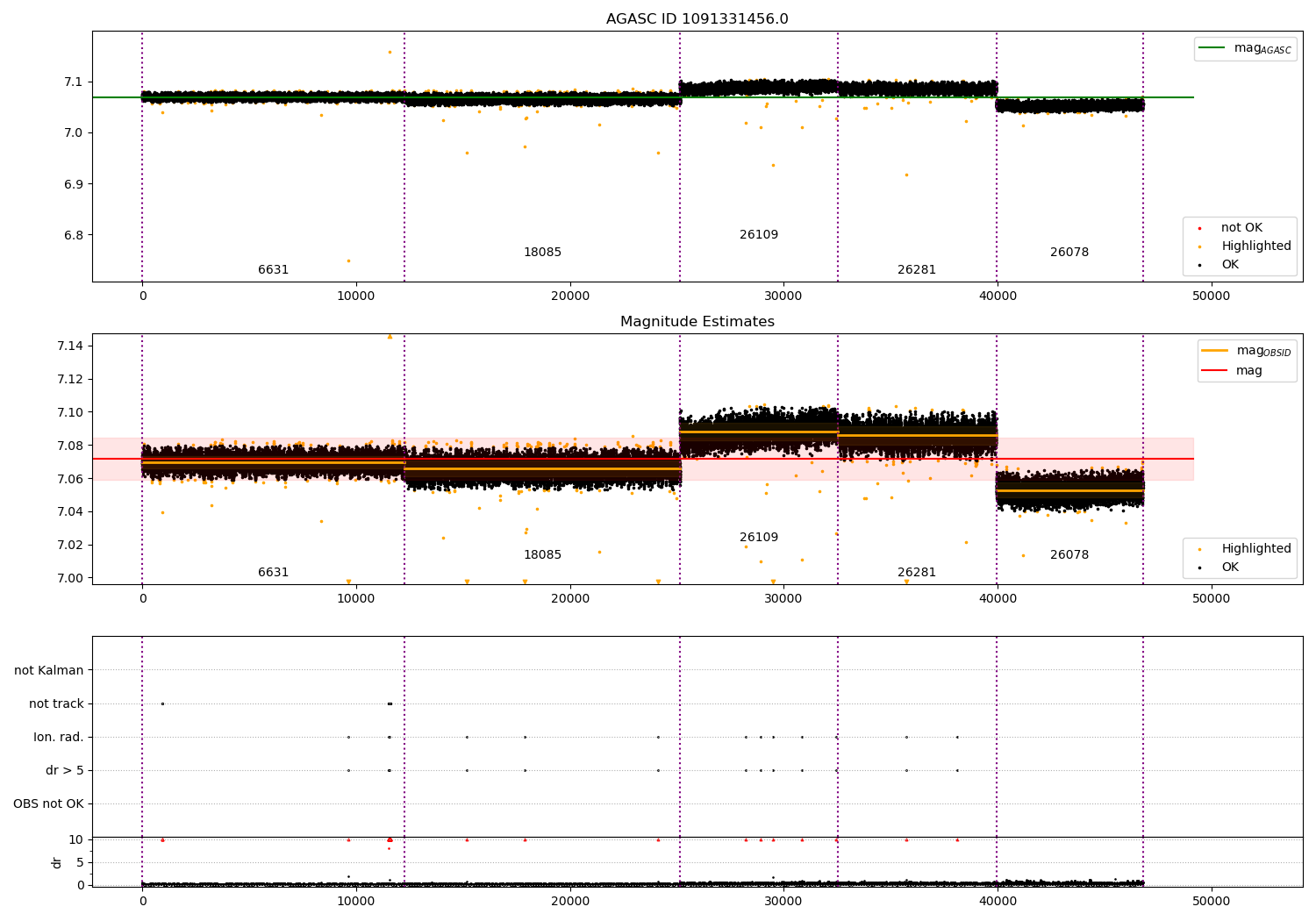Click the 7.04 y-axis tick in the middle plot

click(70, 511)
